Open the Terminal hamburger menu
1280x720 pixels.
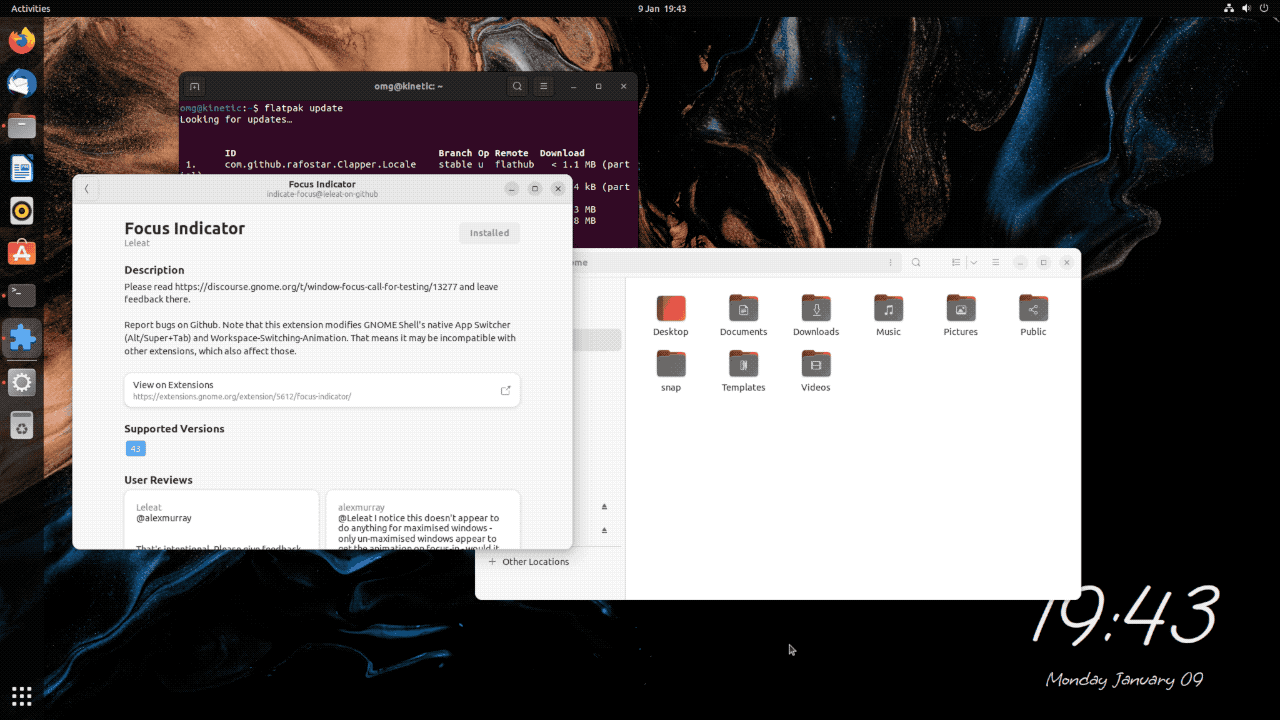[x=543, y=86]
